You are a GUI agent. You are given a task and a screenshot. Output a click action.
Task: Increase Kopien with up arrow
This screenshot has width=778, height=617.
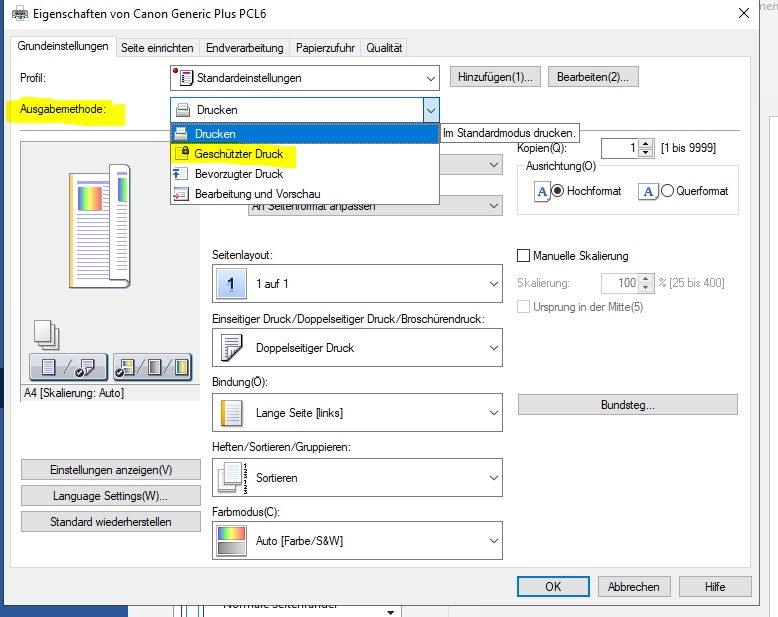click(x=646, y=144)
